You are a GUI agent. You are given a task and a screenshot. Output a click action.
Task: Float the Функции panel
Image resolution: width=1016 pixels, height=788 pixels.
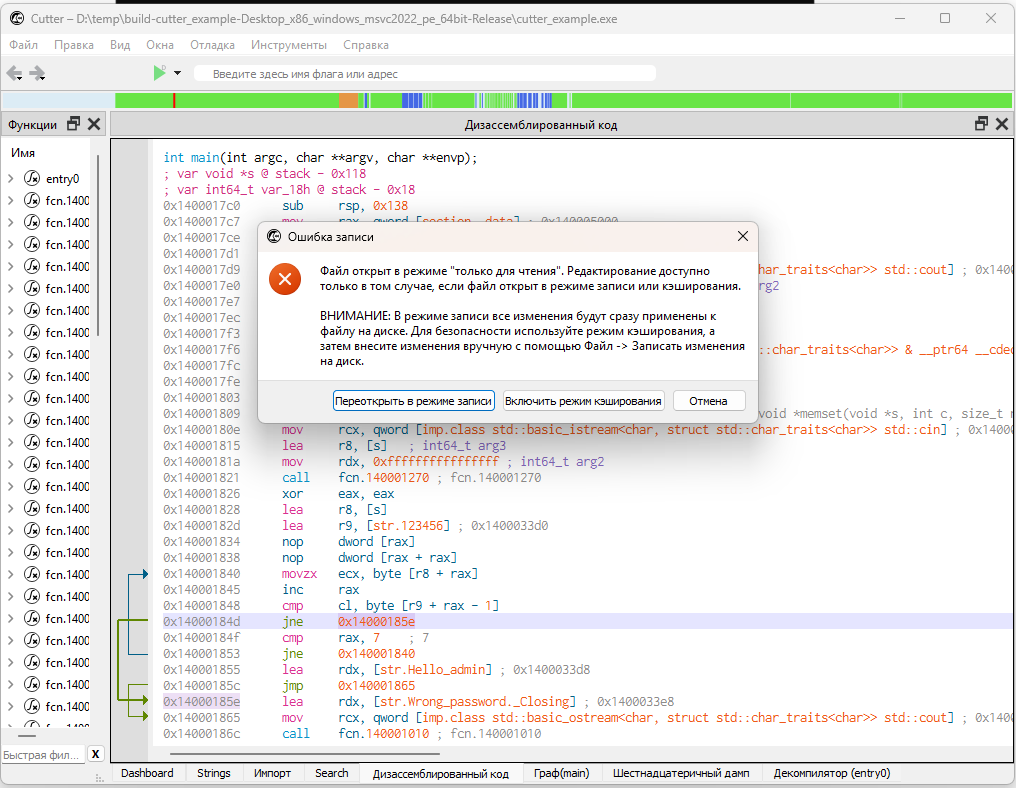tap(74, 124)
